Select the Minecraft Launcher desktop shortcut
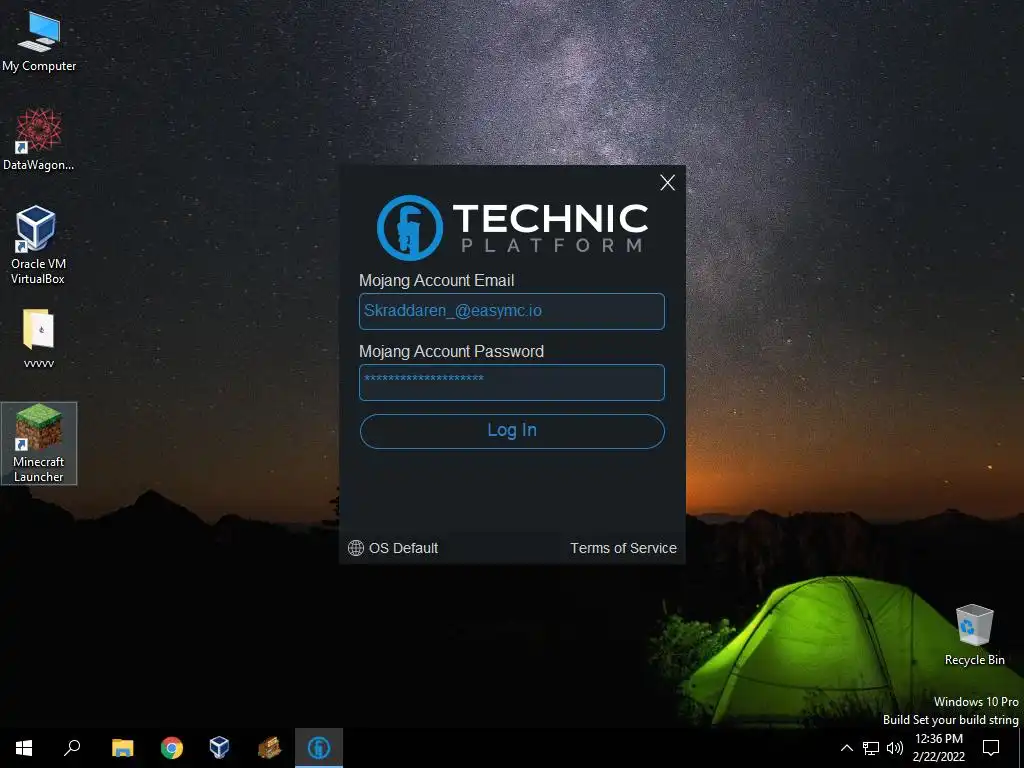The image size is (1024, 768). point(39,443)
